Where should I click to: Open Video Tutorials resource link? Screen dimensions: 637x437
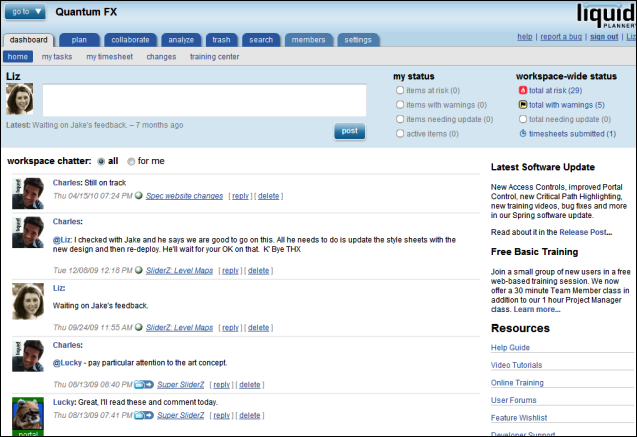[516, 365]
